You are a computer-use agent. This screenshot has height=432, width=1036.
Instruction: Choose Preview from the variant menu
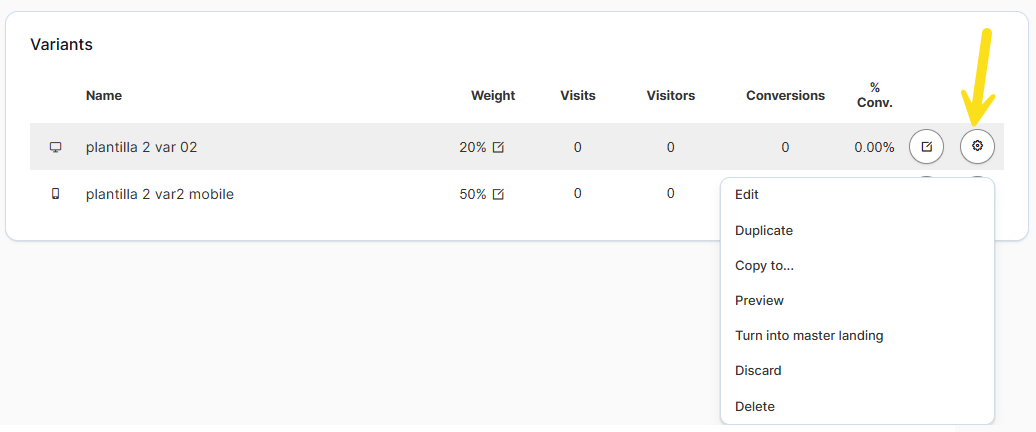pos(759,301)
